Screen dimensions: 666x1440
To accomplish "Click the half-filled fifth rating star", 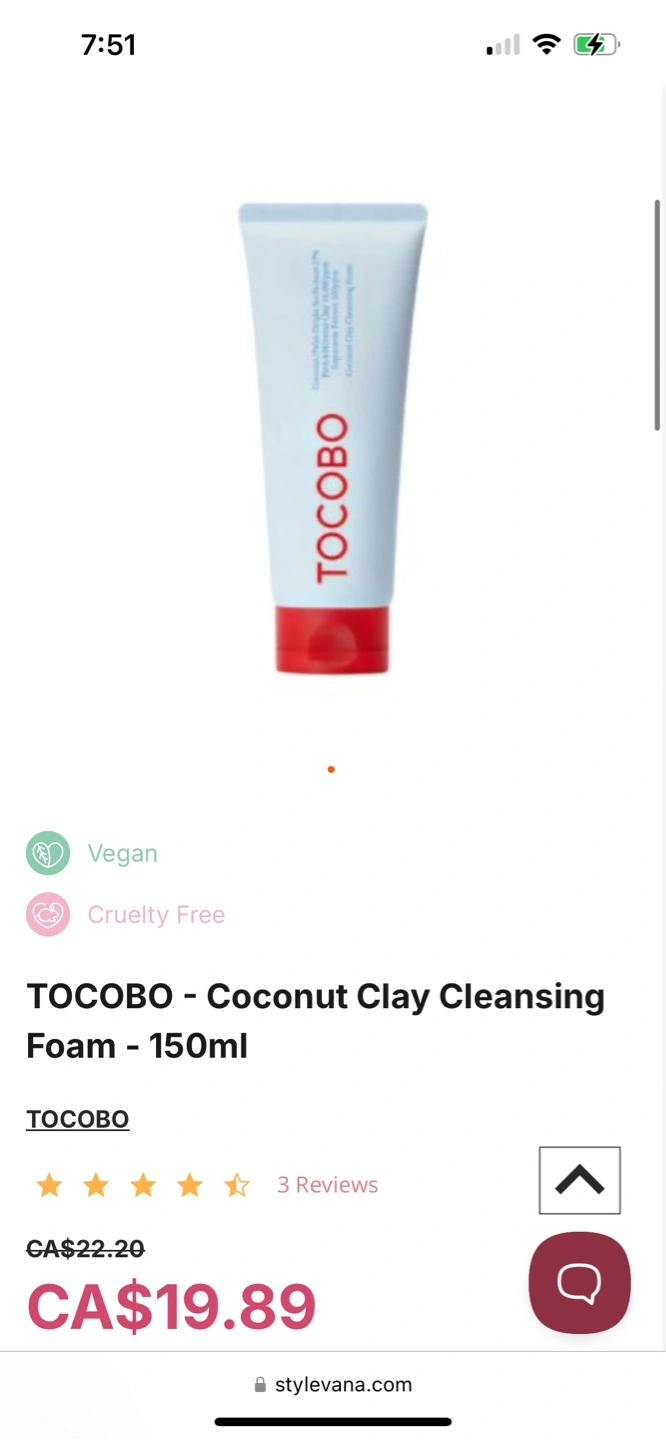I will pyautogui.click(x=237, y=1185).
